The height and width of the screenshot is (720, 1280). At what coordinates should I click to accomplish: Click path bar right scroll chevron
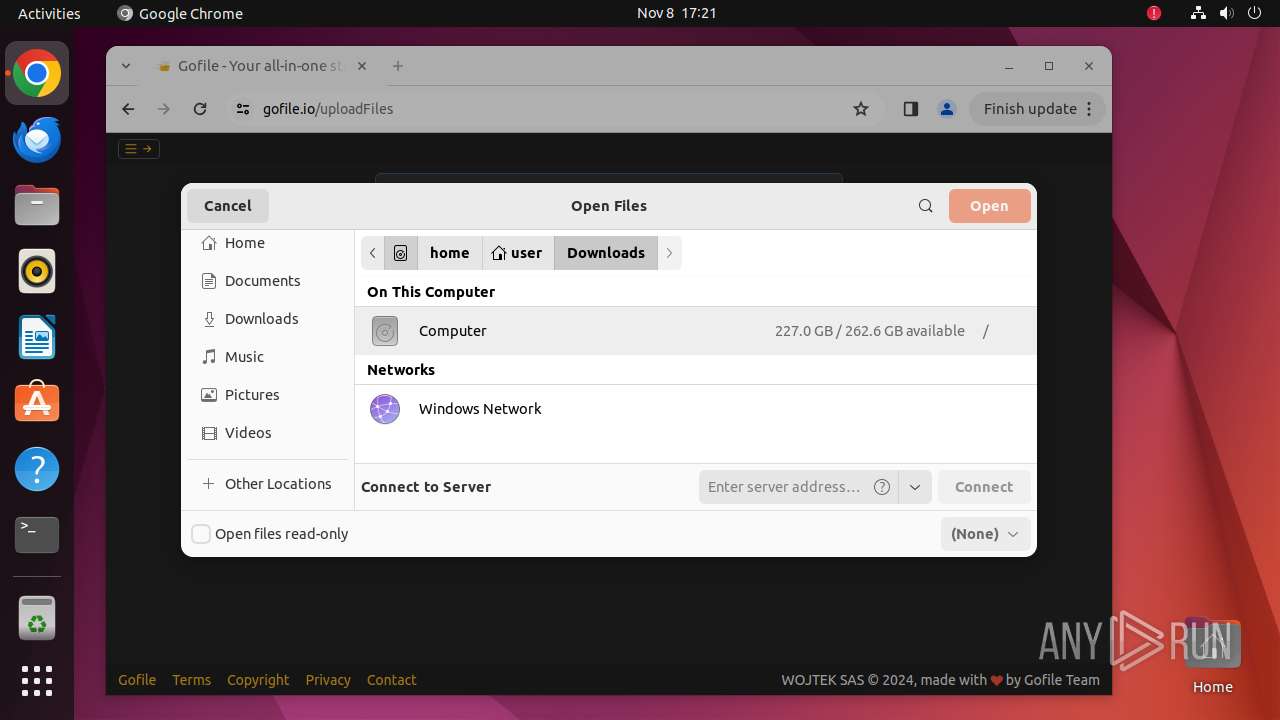(x=670, y=253)
